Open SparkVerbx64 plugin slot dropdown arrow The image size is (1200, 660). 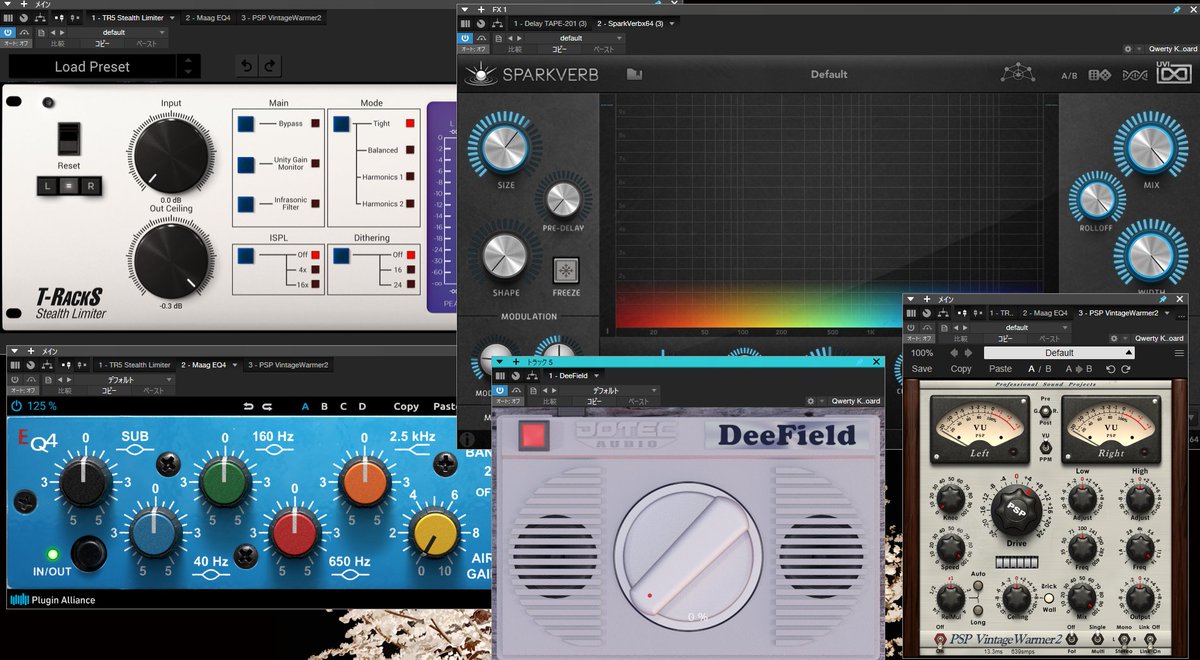click(x=672, y=23)
